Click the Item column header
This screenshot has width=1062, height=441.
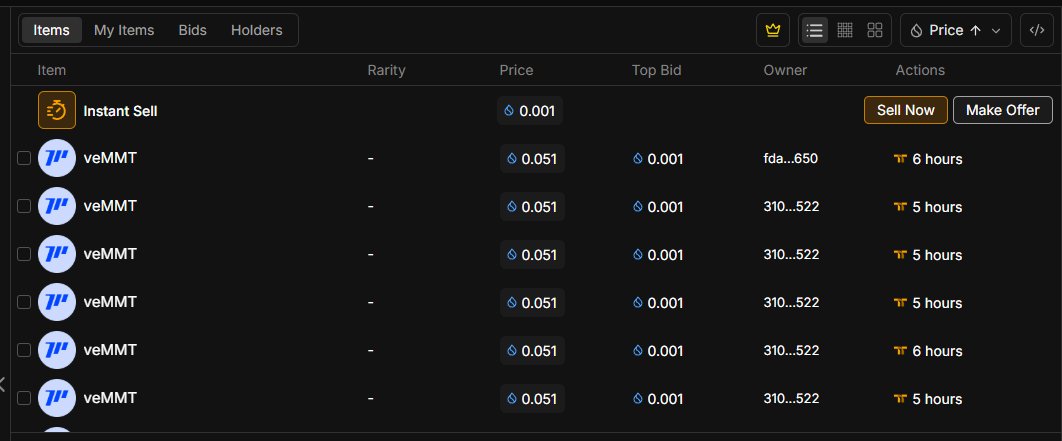51,70
